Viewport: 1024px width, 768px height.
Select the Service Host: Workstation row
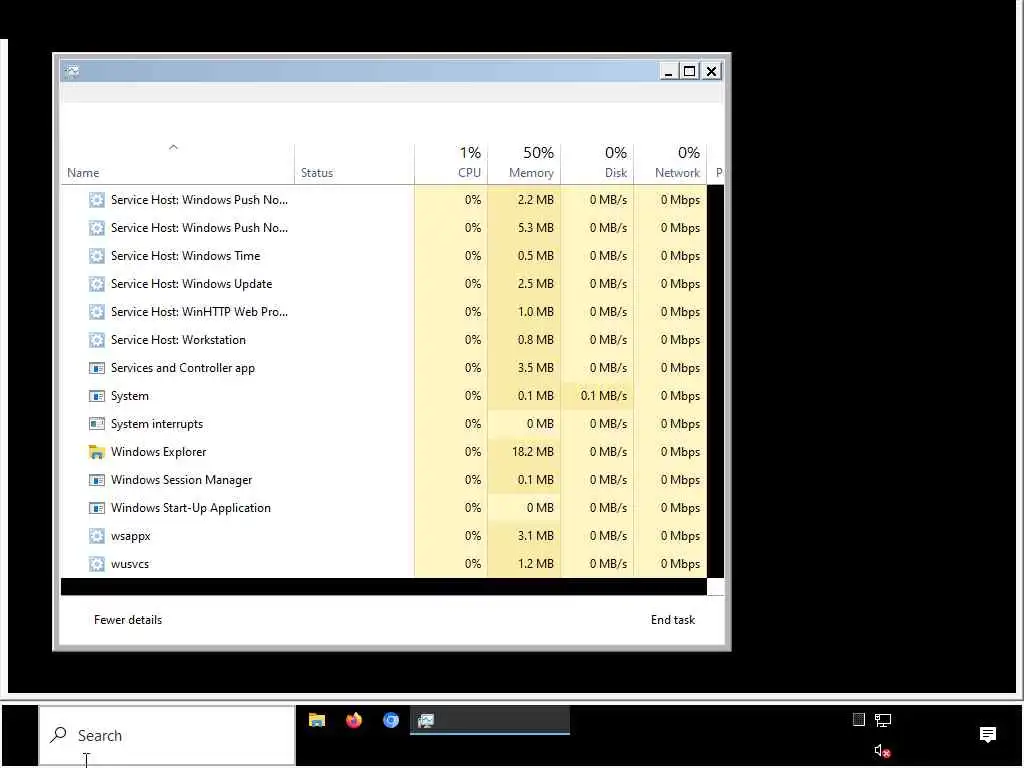(x=384, y=340)
